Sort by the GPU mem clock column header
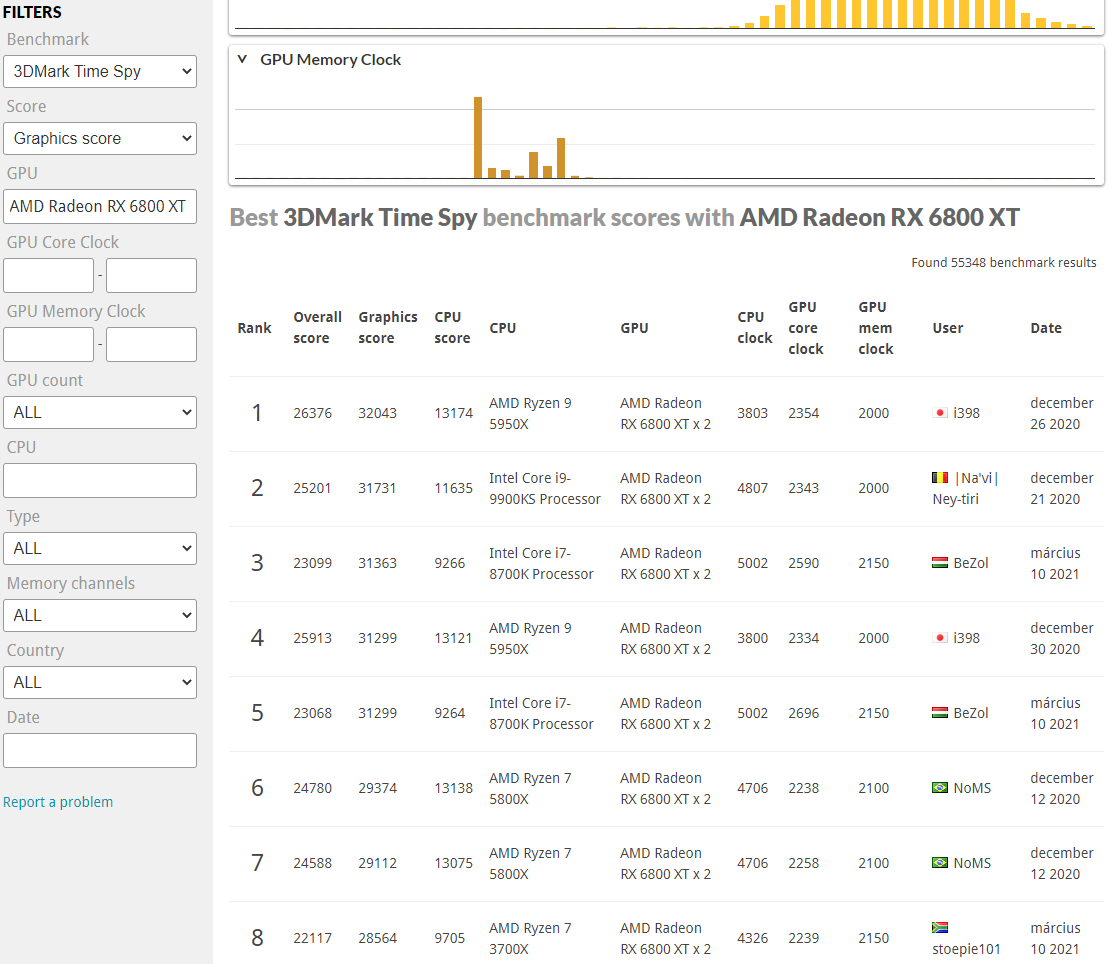Image resolution: width=1120 pixels, height=964 pixels. coord(876,328)
